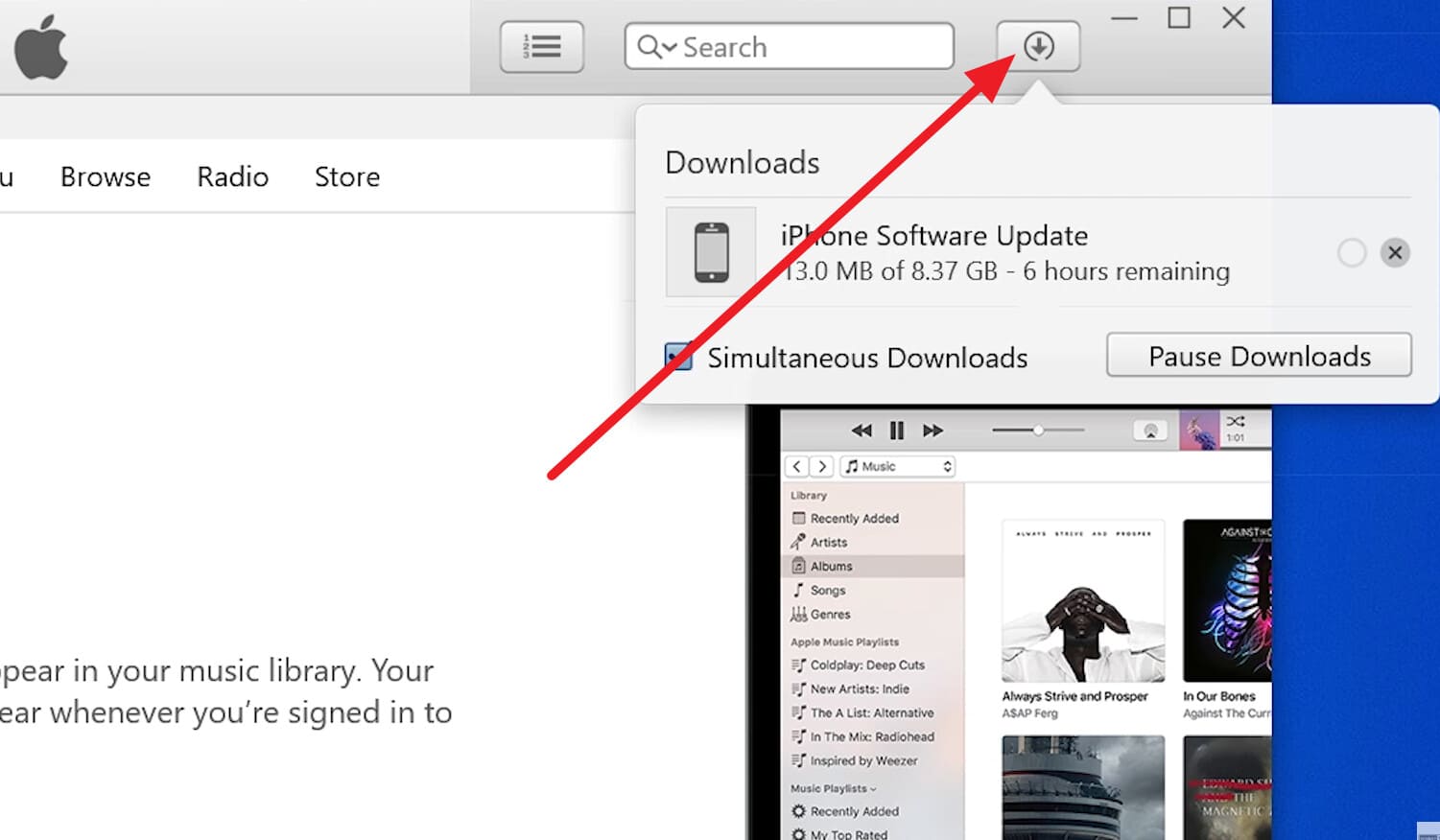
Task: Open the Music media type dropdown
Action: [x=897, y=466]
